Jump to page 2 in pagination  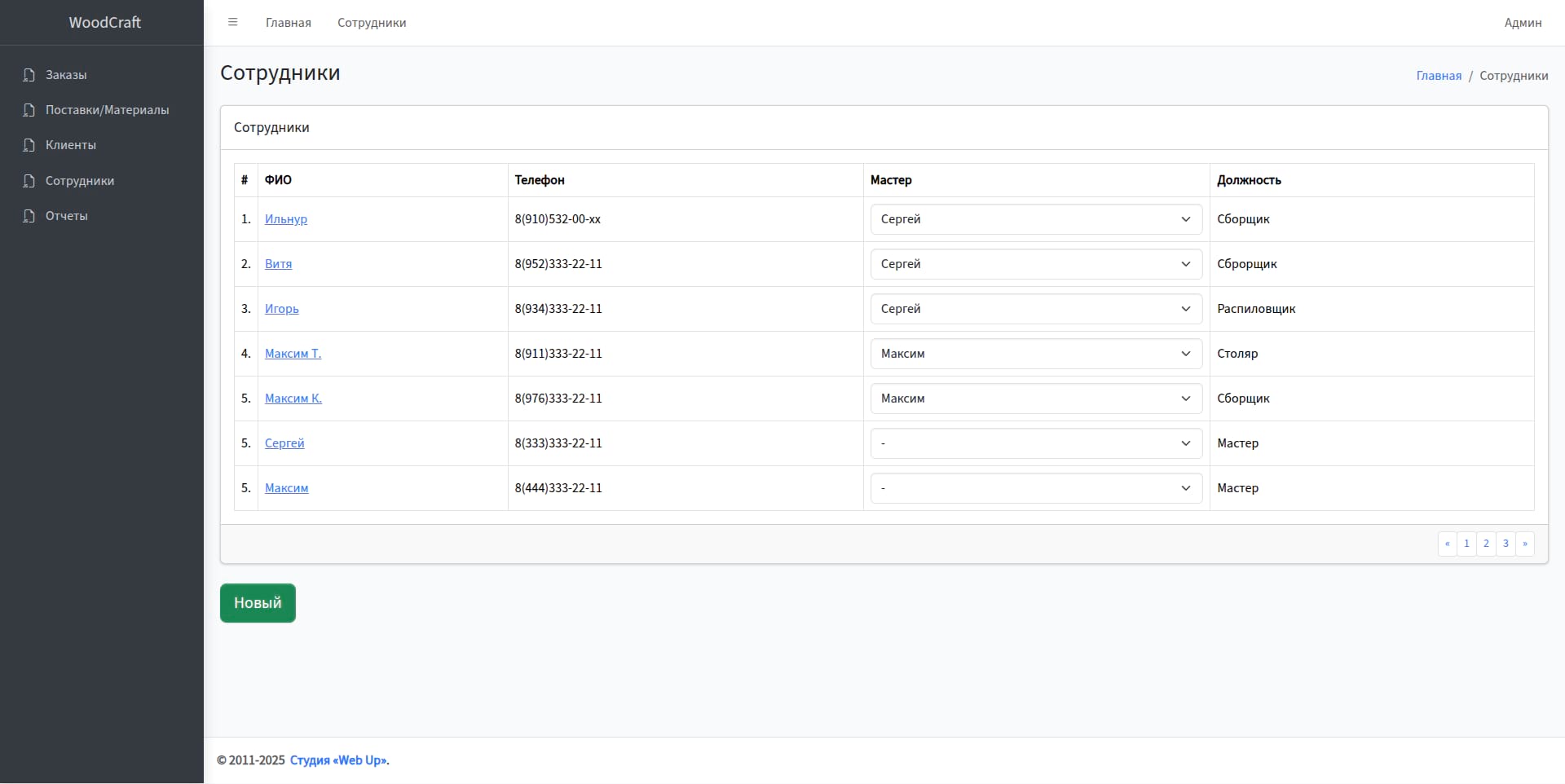(x=1486, y=544)
